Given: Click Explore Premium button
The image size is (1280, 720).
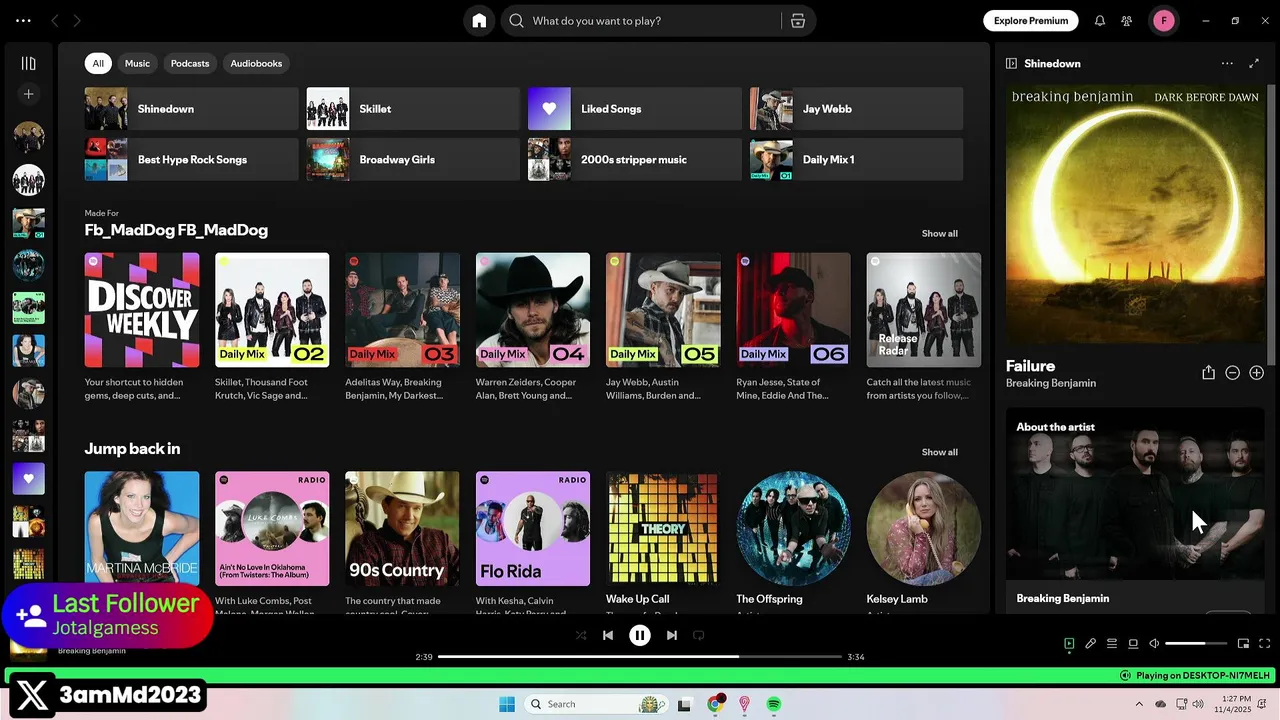Looking at the screenshot, I should [1031, 21].
